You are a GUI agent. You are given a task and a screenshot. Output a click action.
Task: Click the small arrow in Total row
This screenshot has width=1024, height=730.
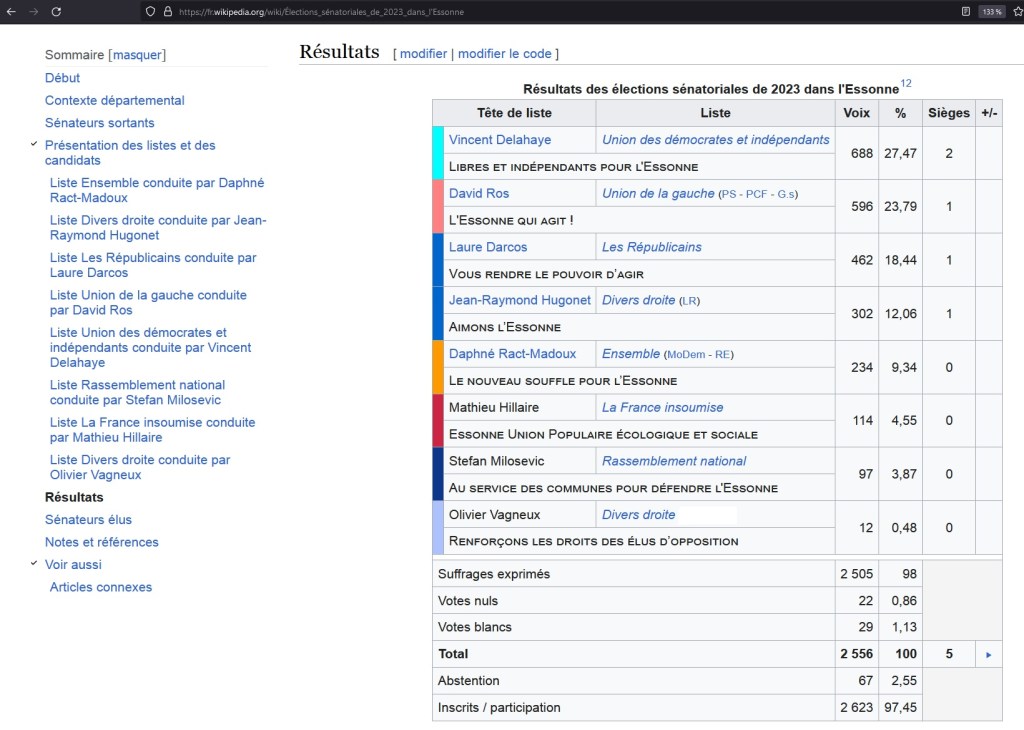click(x=988, y=654)
